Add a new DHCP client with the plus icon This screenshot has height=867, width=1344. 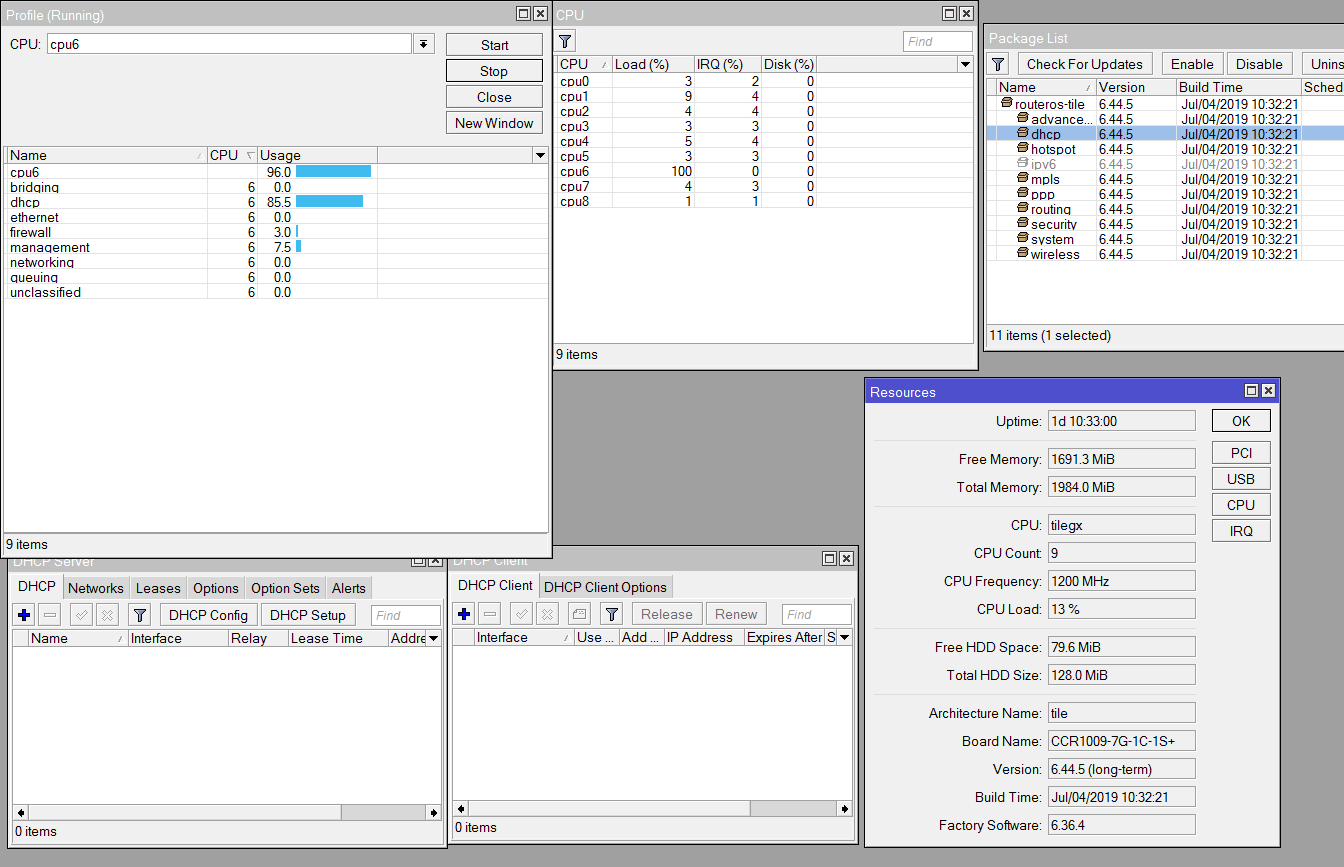(x=464, y=614)
